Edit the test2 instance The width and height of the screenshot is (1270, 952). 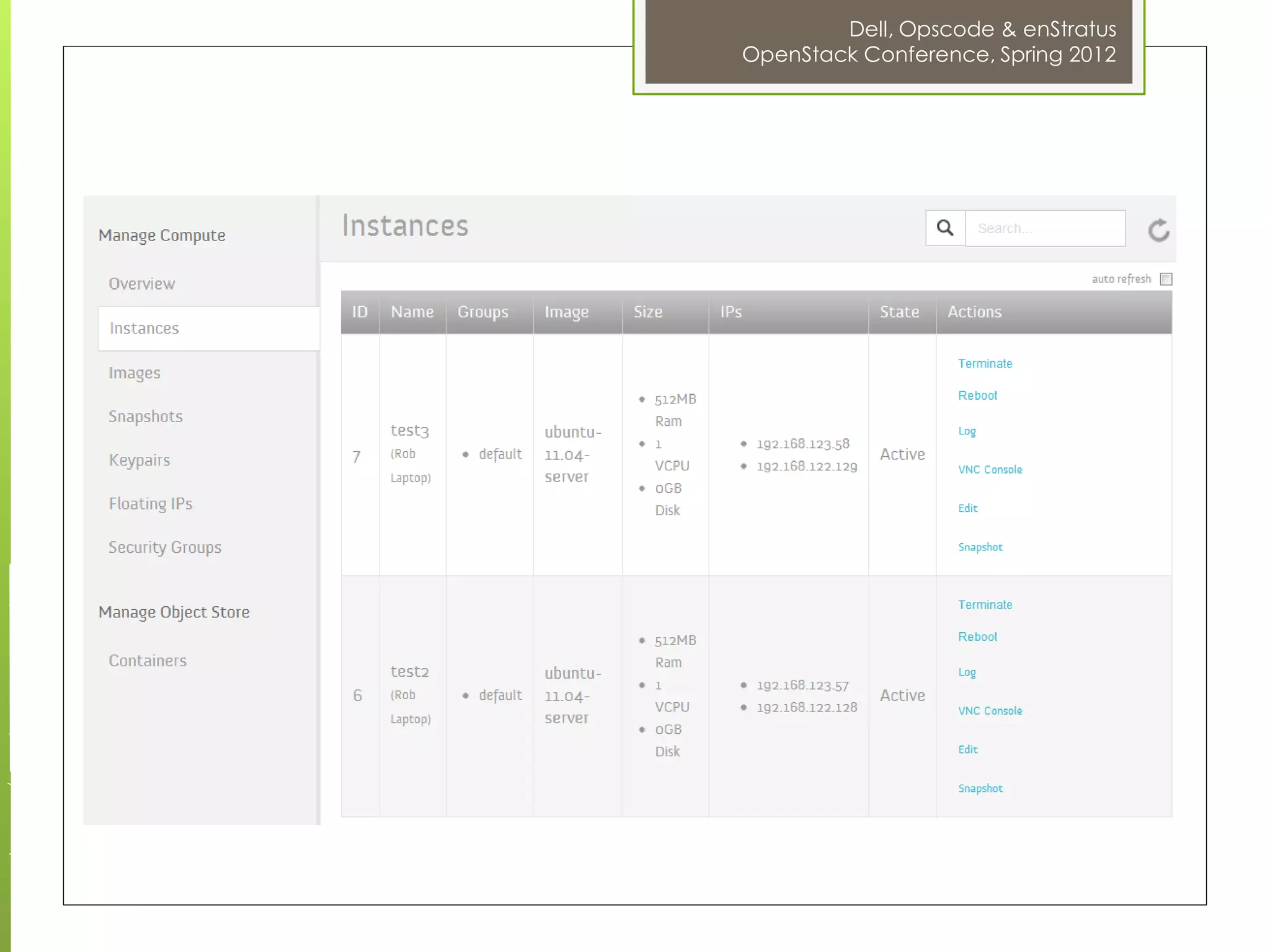[x=967, y=749]
